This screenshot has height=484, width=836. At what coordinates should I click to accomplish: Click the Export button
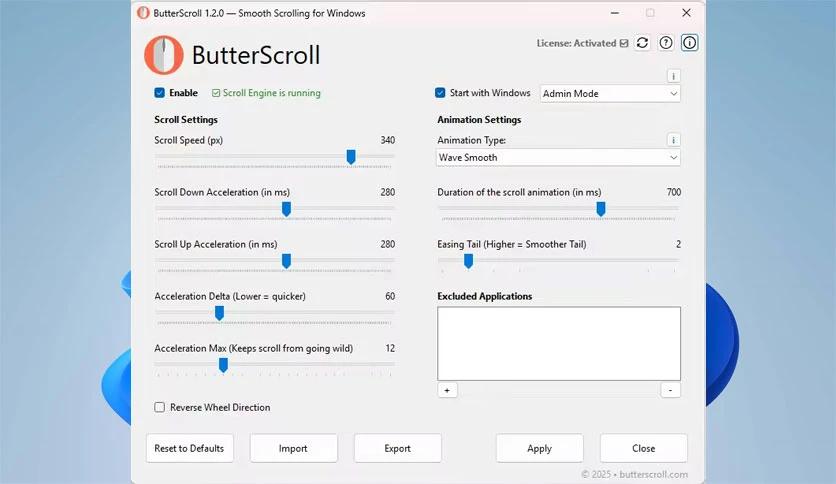coord(398,448)
